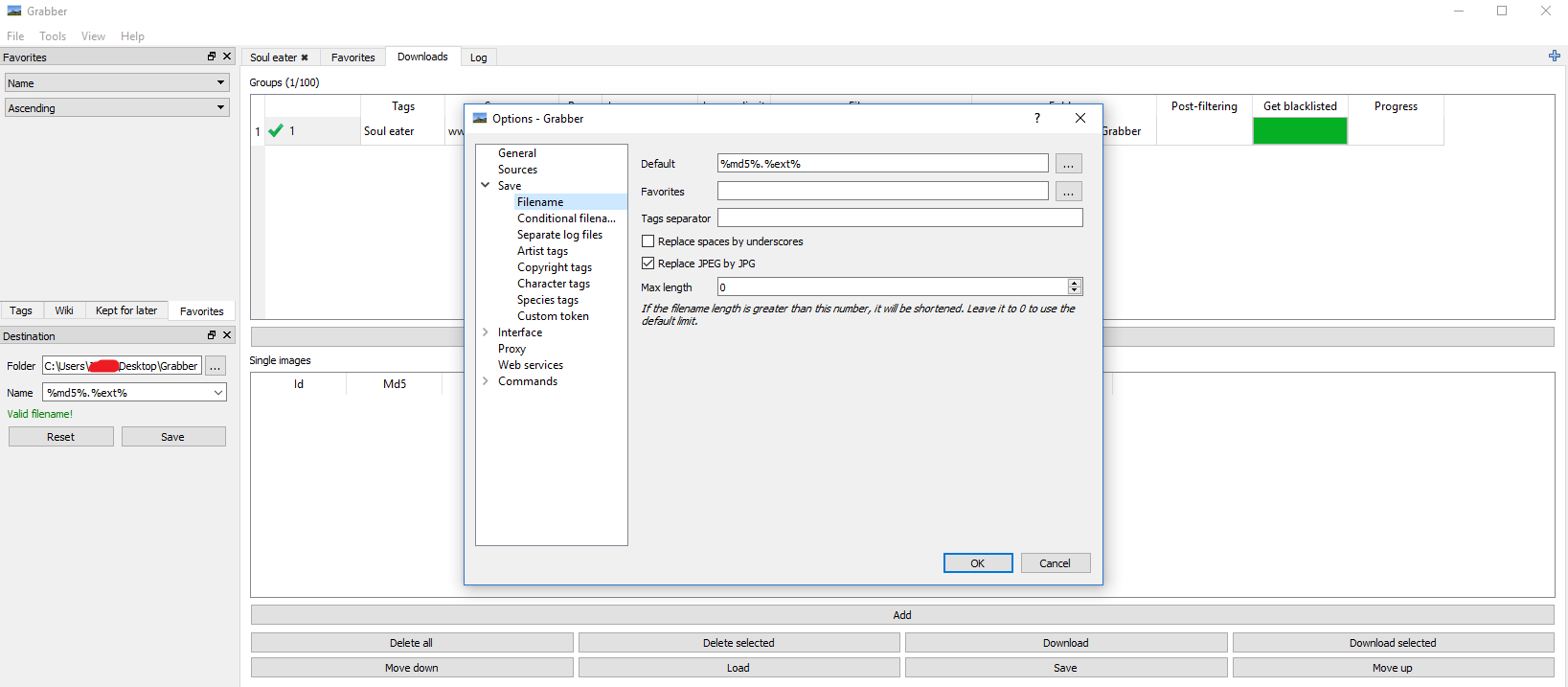Click Move down button
The image size is (1568, 687).
click(412, 668)
